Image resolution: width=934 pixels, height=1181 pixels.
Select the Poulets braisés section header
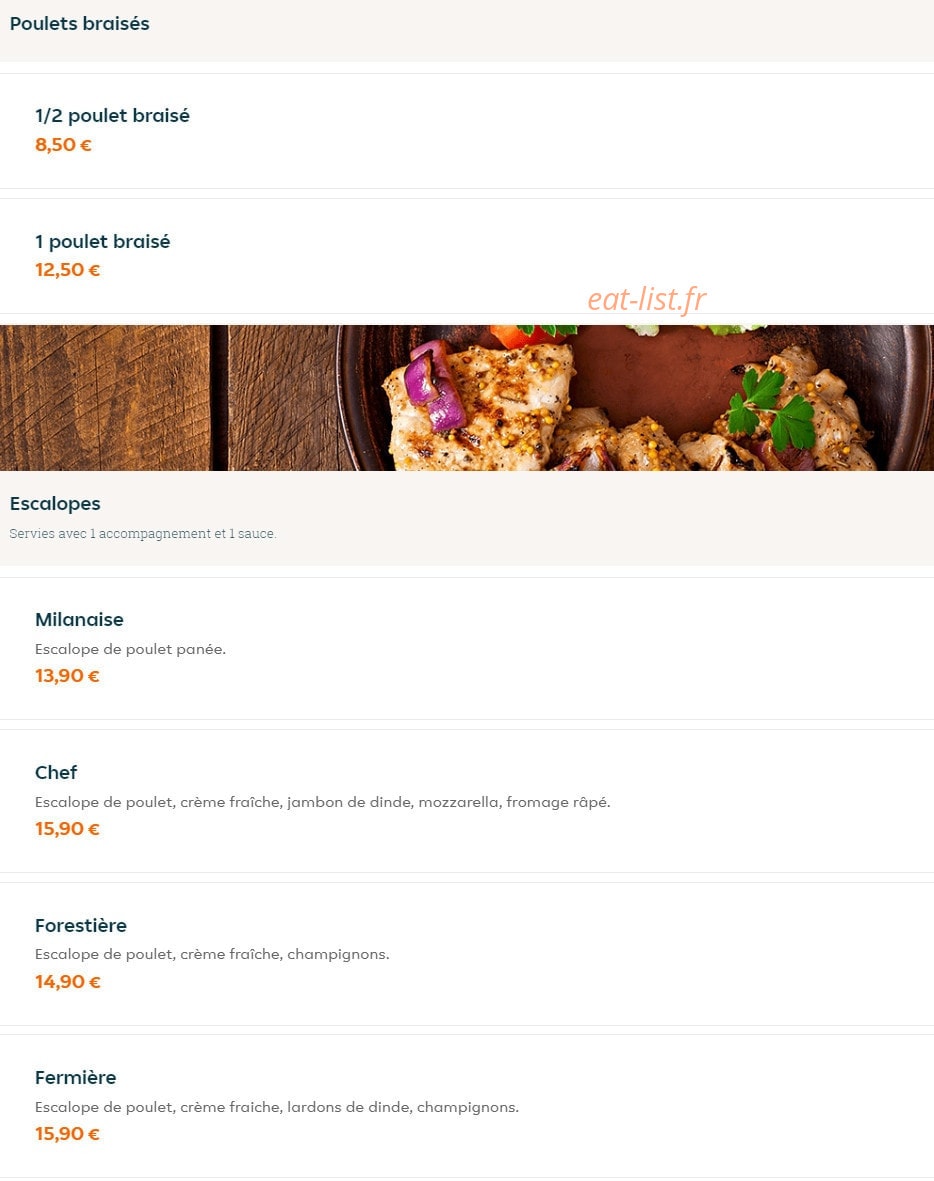pos(79,23)
